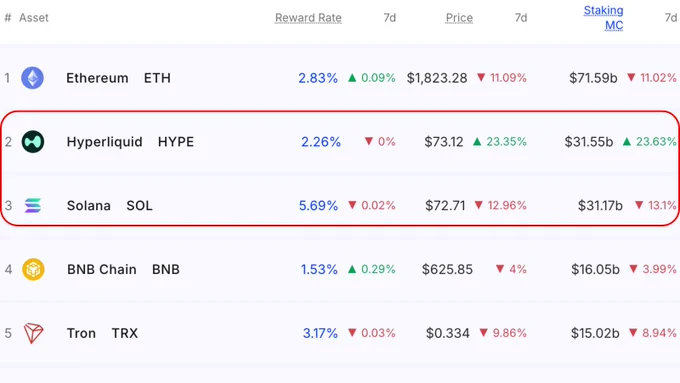Click the ETH ticker symbol

157,78
